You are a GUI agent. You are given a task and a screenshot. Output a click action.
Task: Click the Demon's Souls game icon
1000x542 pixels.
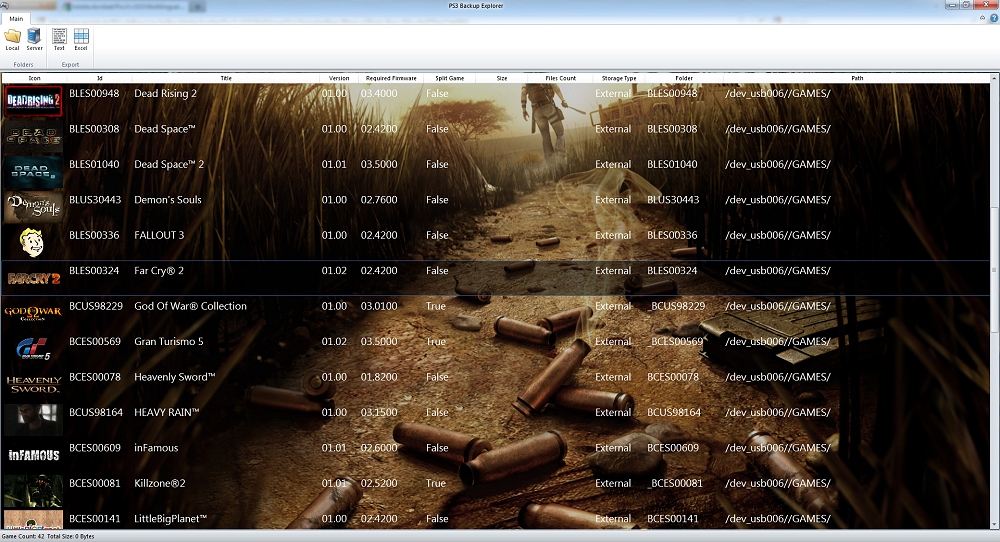(x=34, y=207)
